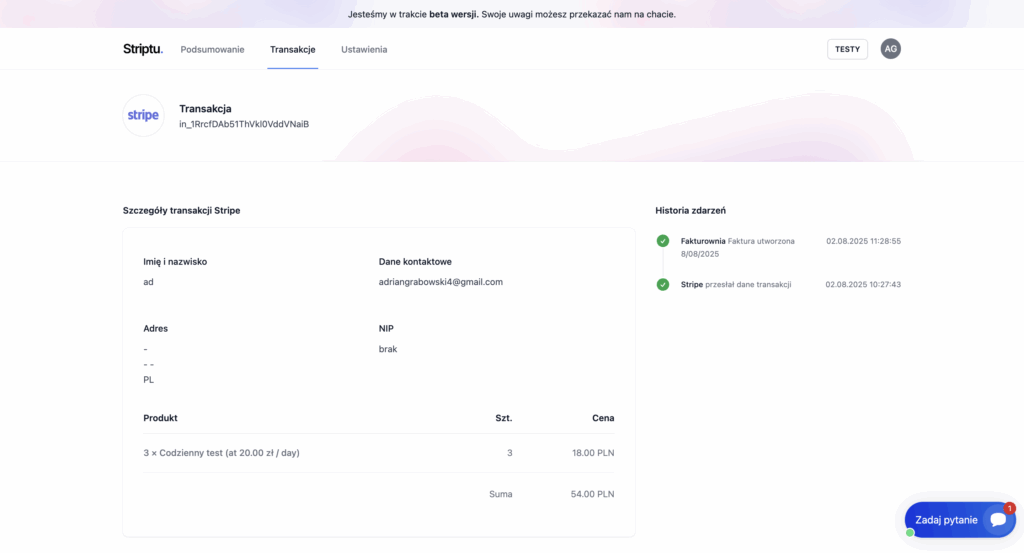The image size is (1024, 553).
Task: Click the Szczegóły transakcji Stripe heading
Action: point(182,210)
